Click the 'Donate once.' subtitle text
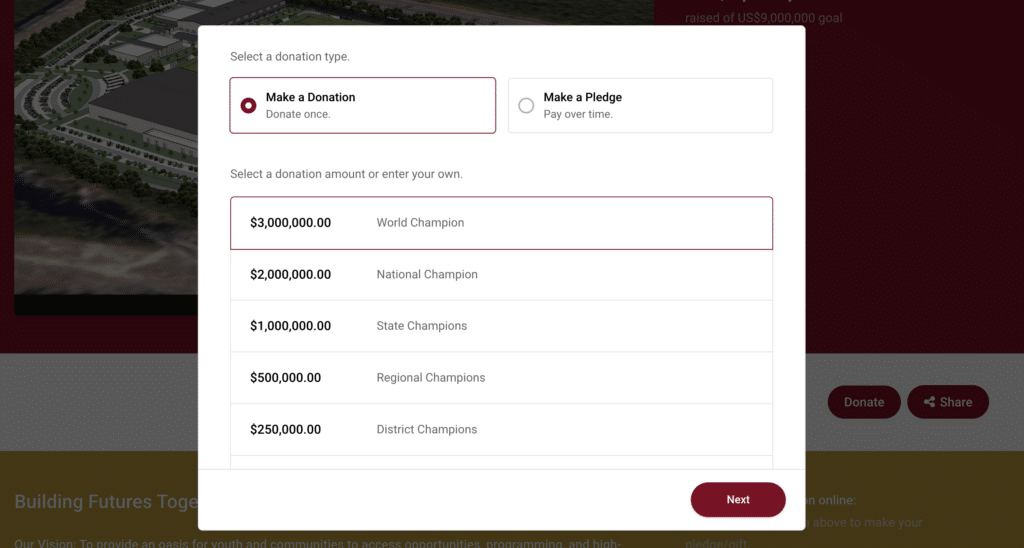Image resolution: width=1024 pixels, height=548 pixels. 298,114
